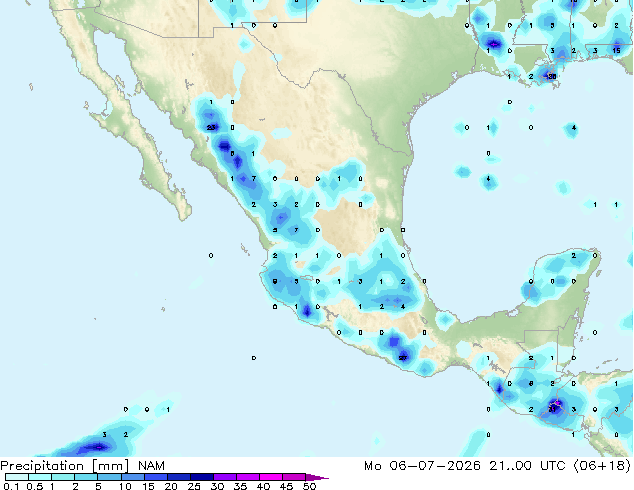This screenshot has height=490, width=634.
Task: Click the legend tick label '0.5'
Action: (35, 486)
